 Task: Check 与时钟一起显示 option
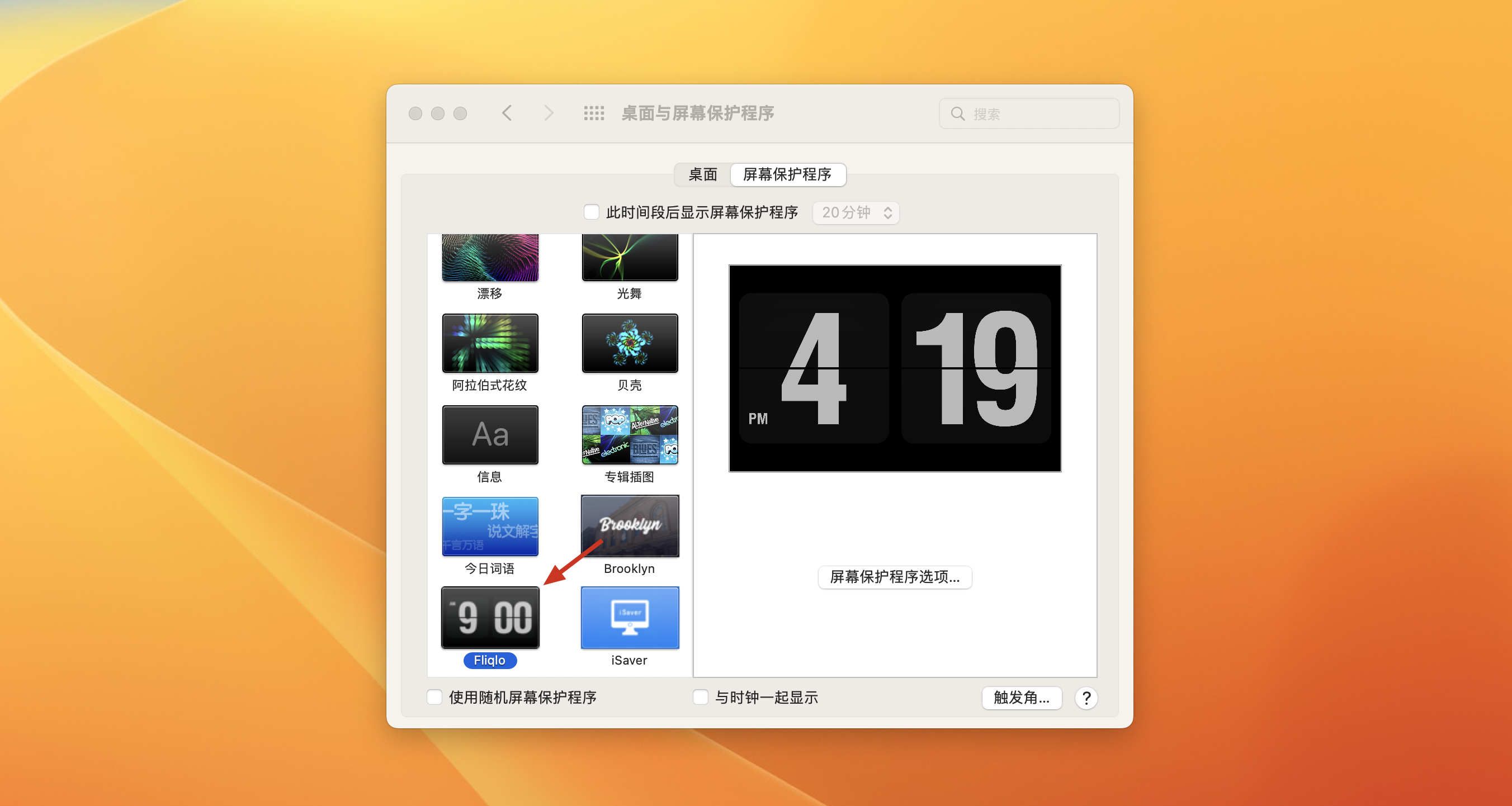[700, 698]
